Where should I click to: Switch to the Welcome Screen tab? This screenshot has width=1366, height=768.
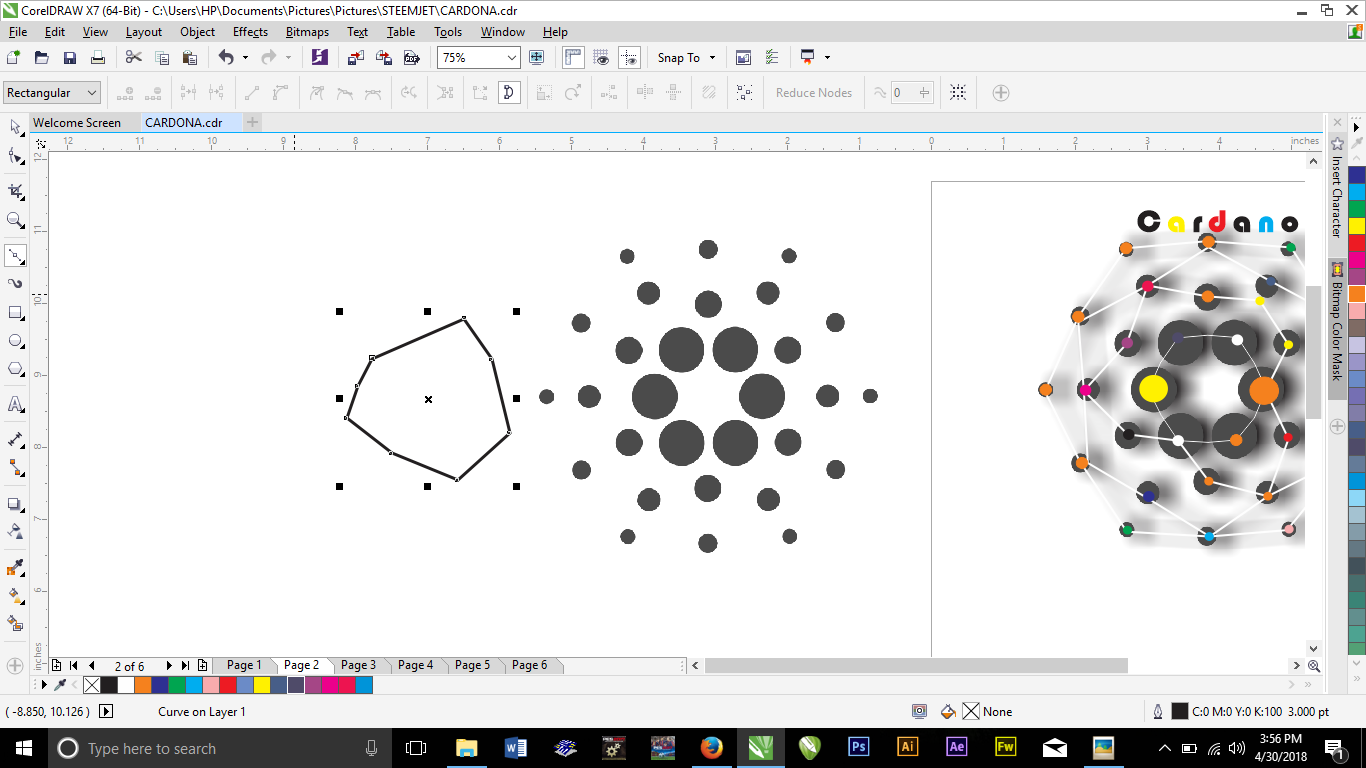(77, 123)
